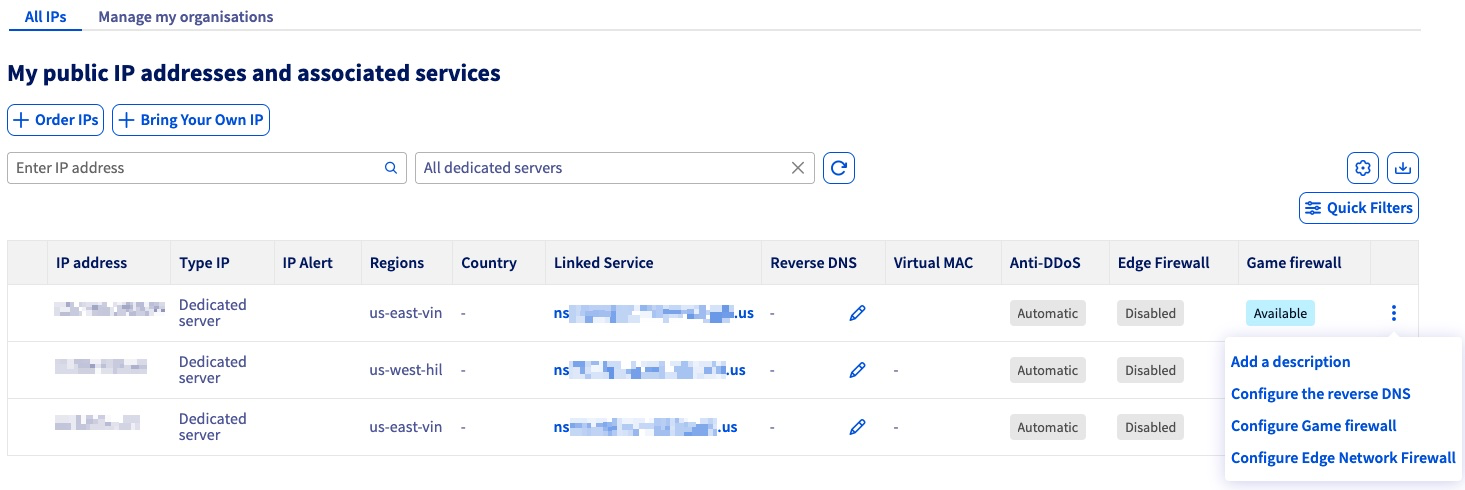Select Configure Edge Network Firewall option
The width and height of the screenshot is (1465, 490).
pos(1343,458)
